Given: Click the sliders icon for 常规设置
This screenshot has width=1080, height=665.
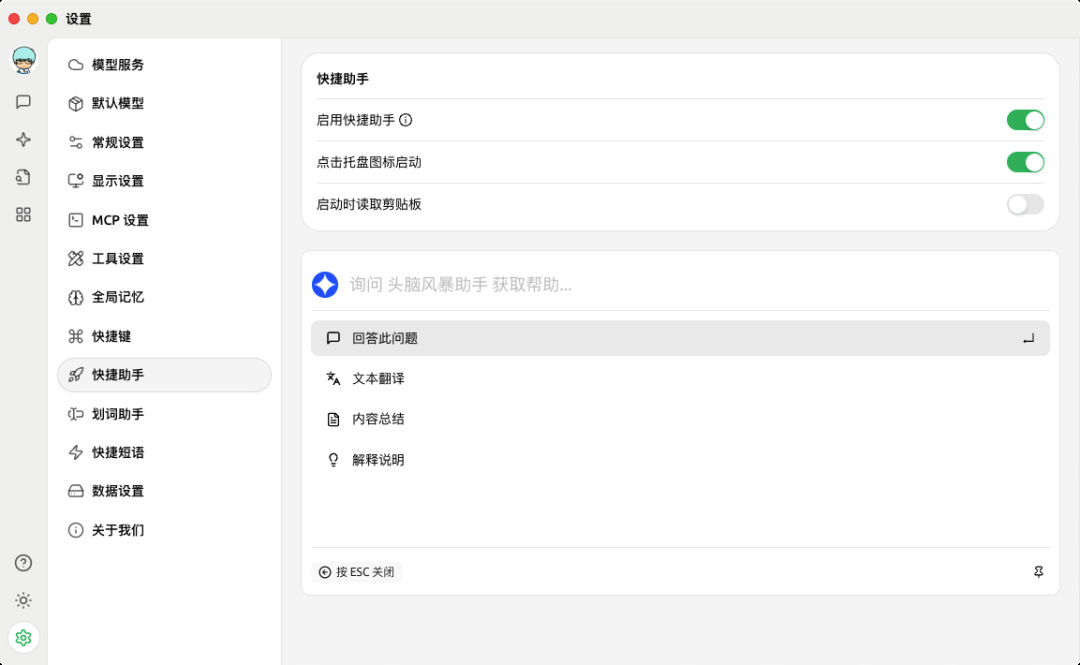Looking at the screenshot, I should [76, 143].
